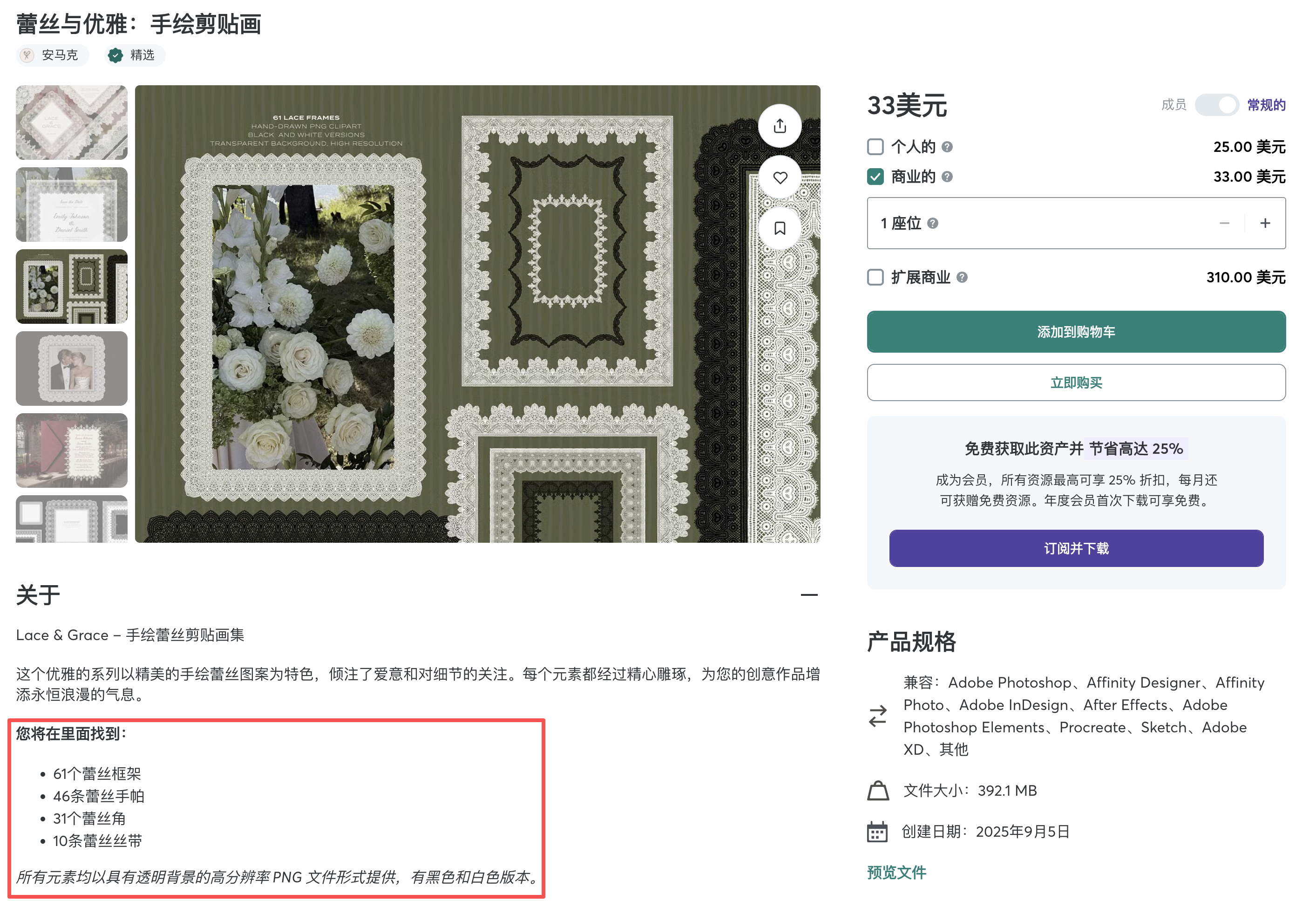Click 立即购买 button

pyautogui.click(x=1076, y=382)
